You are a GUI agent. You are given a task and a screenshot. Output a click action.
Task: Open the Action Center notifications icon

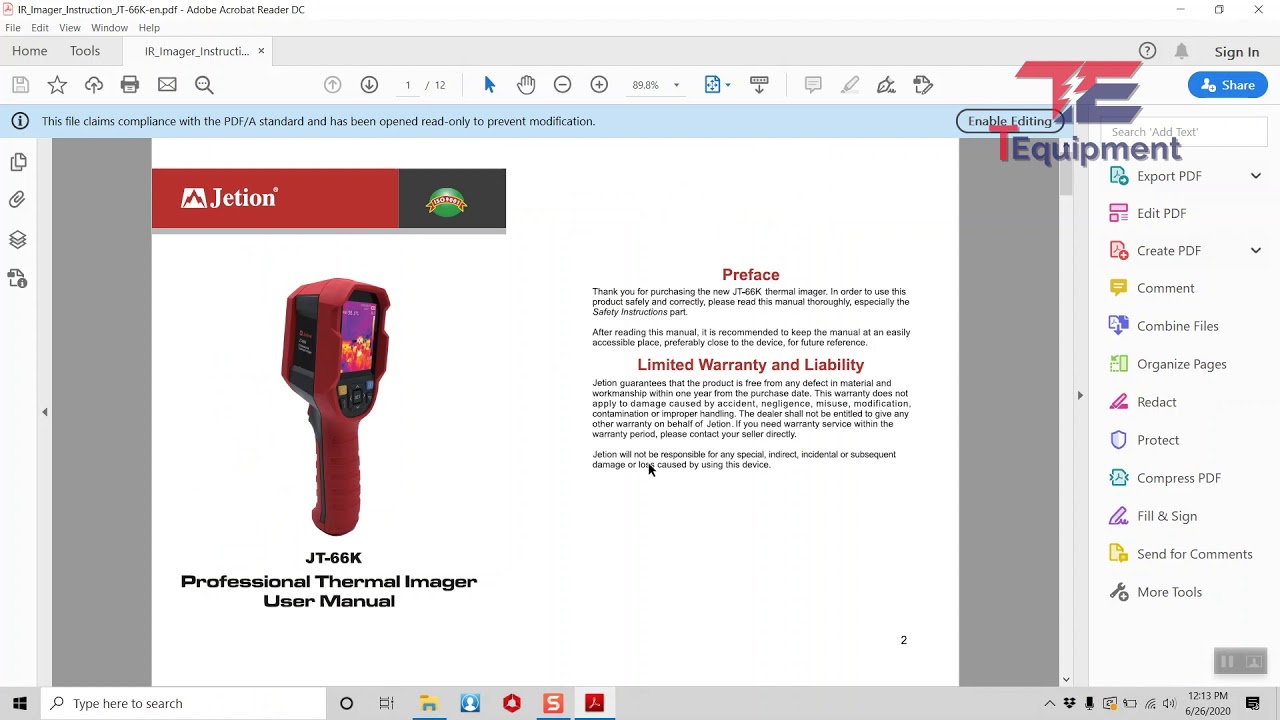(1253, 703)
